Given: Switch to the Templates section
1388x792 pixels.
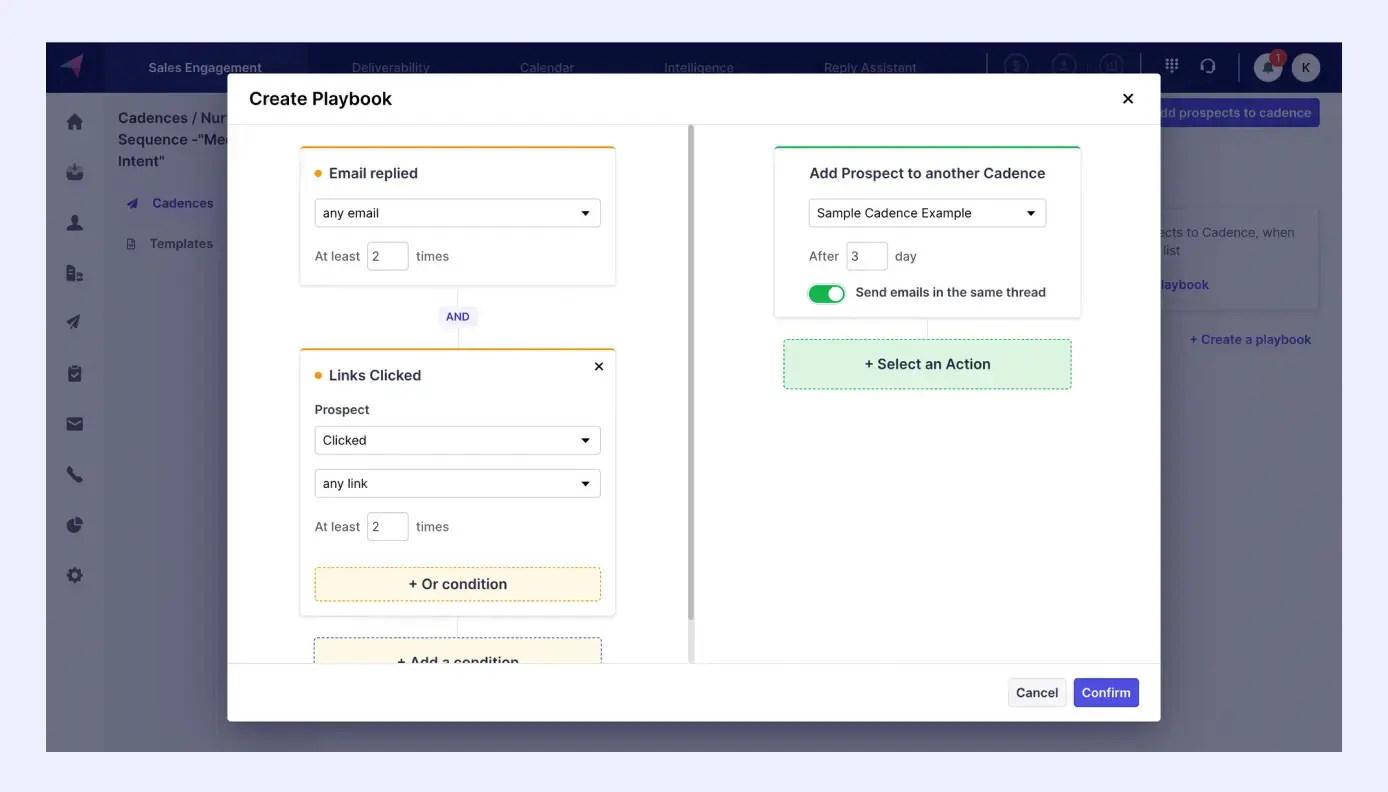Looking at the screenshot, I should point(181,243).
